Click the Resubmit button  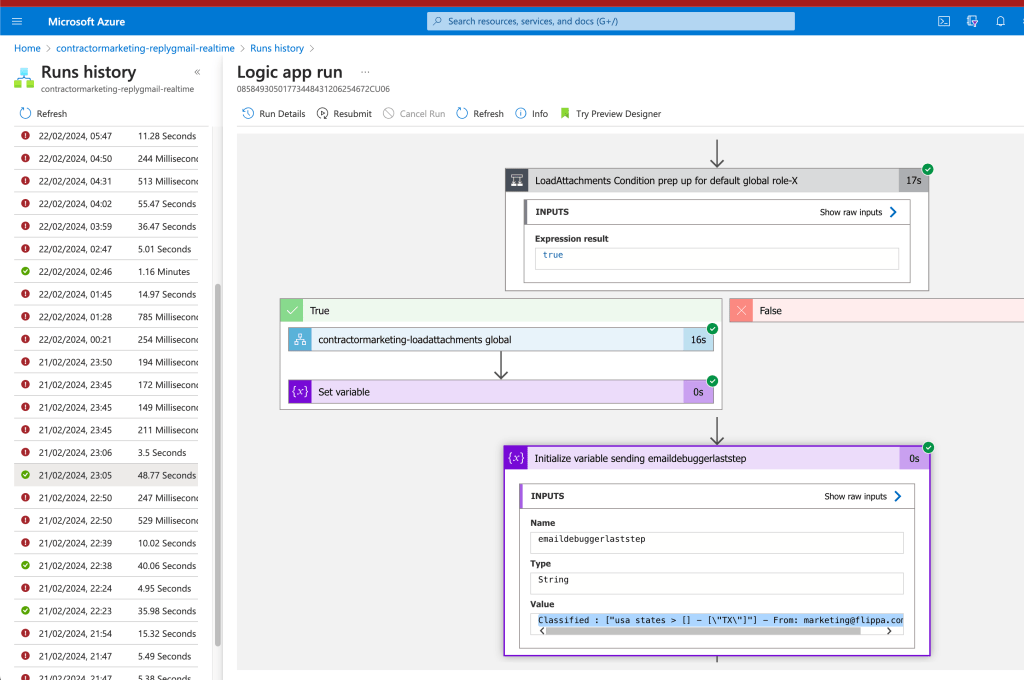click(344, 114)
